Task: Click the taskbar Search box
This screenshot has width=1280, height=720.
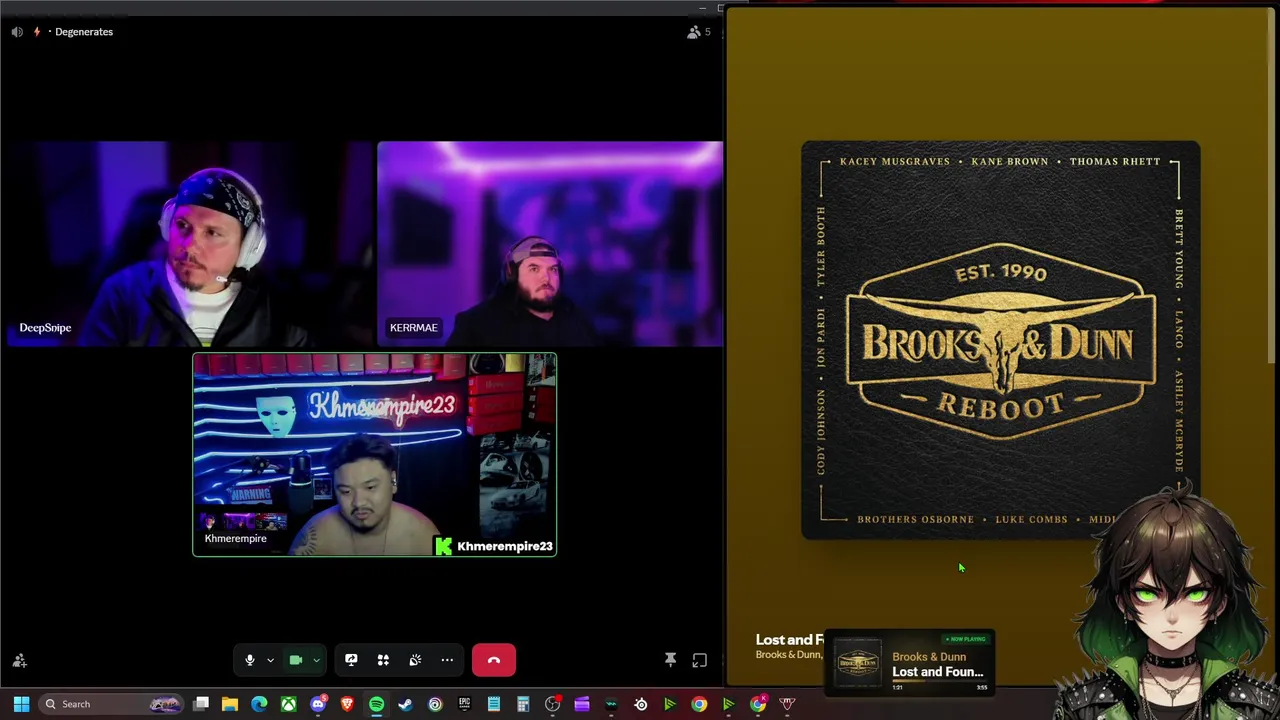Action: pos(111,704)
